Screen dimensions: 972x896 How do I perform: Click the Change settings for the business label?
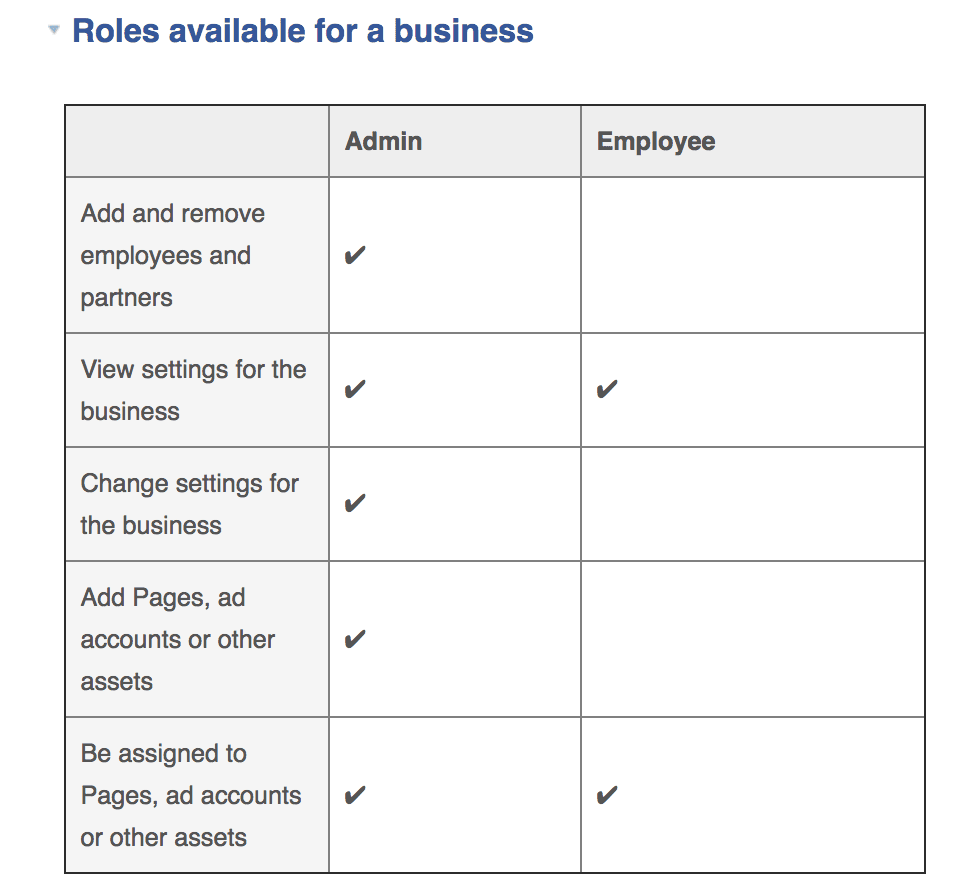(x=189, y=504)
